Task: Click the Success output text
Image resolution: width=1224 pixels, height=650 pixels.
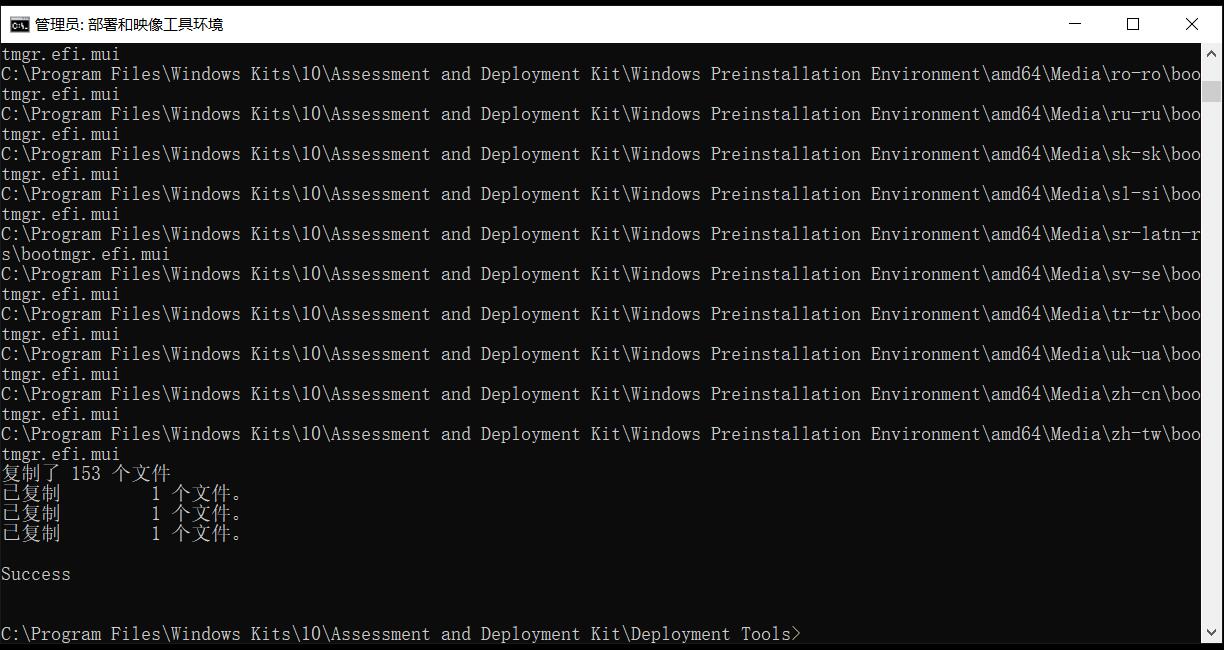Action: (x=36, y=574)
